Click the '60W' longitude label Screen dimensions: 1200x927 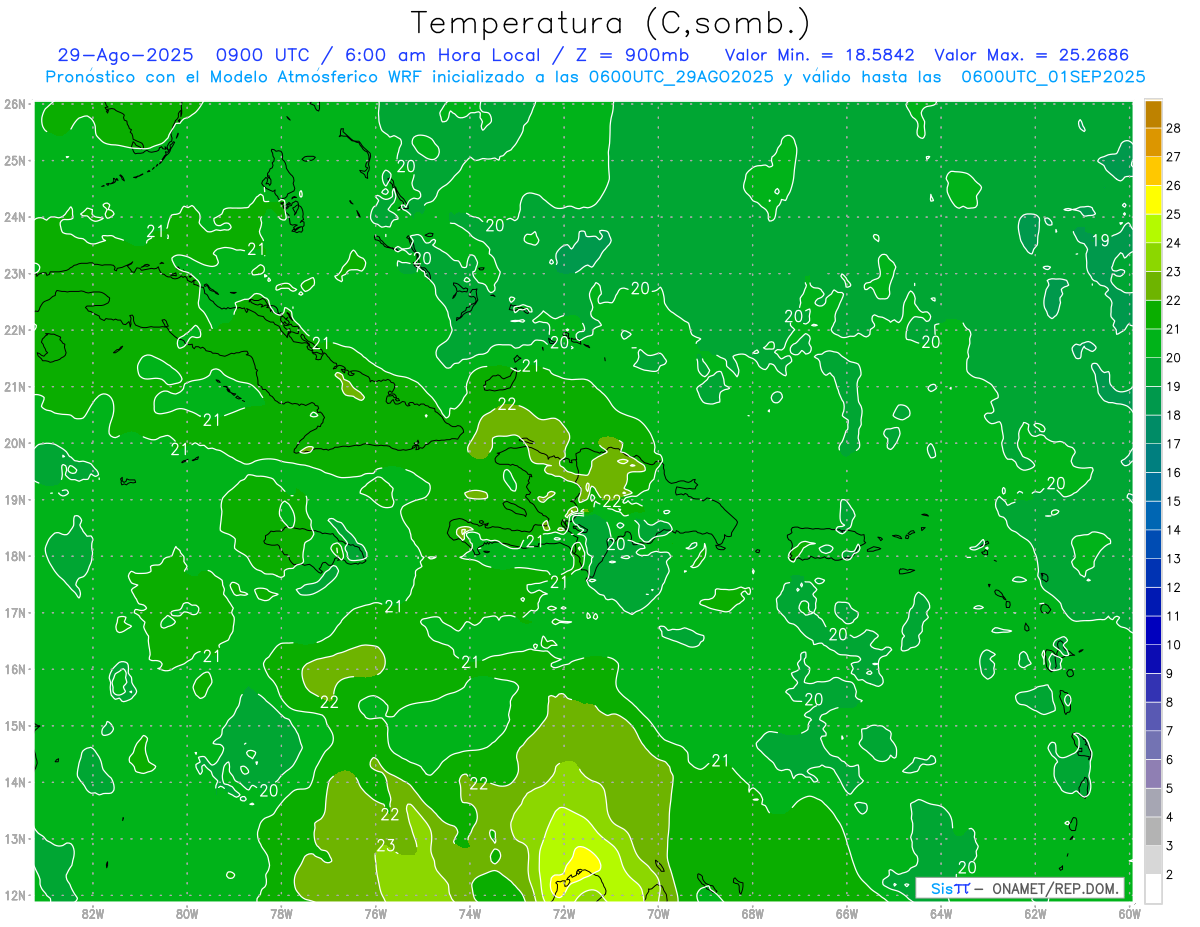point(1130,913)
